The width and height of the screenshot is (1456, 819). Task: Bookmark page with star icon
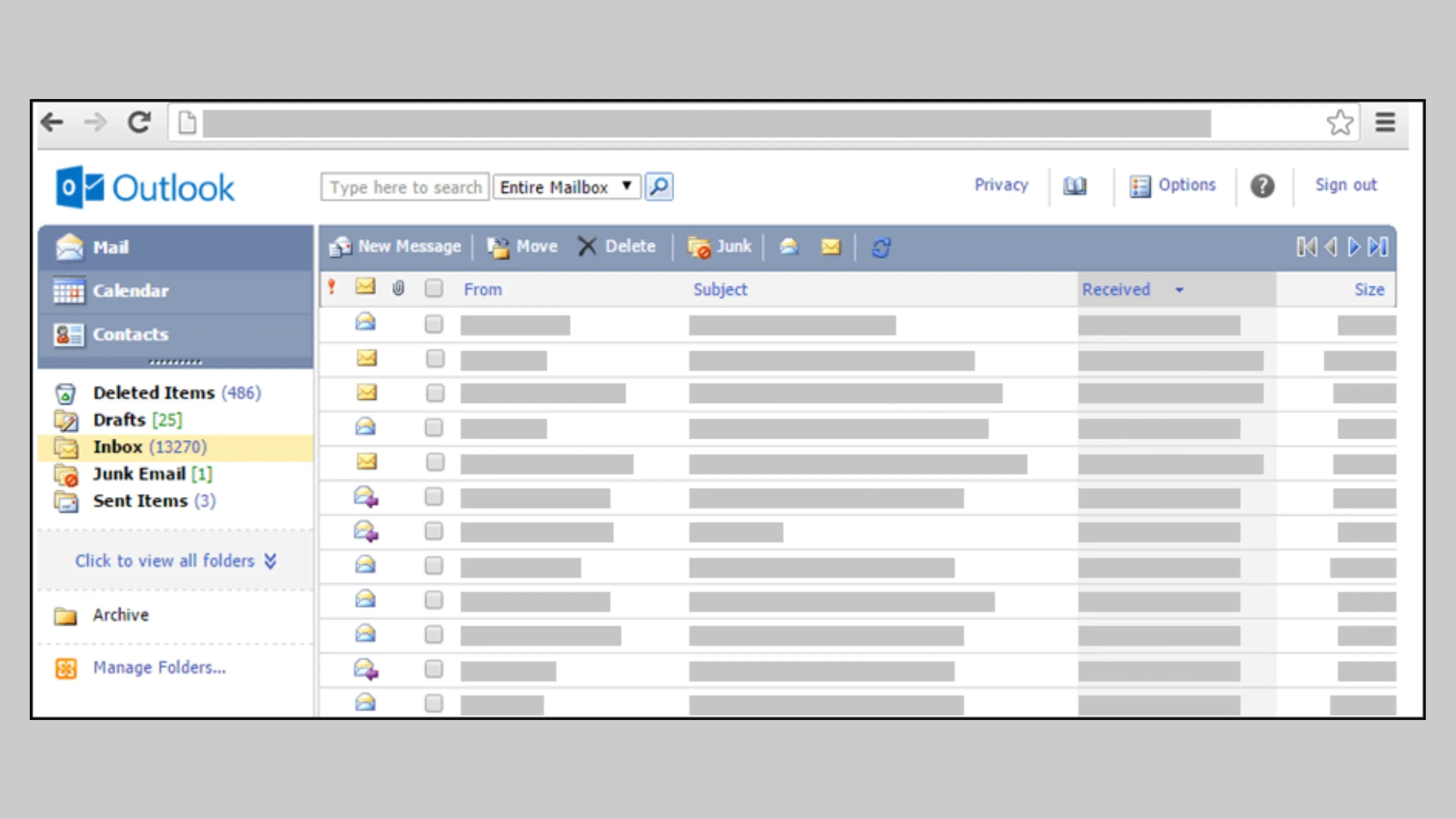point(1340,123)
